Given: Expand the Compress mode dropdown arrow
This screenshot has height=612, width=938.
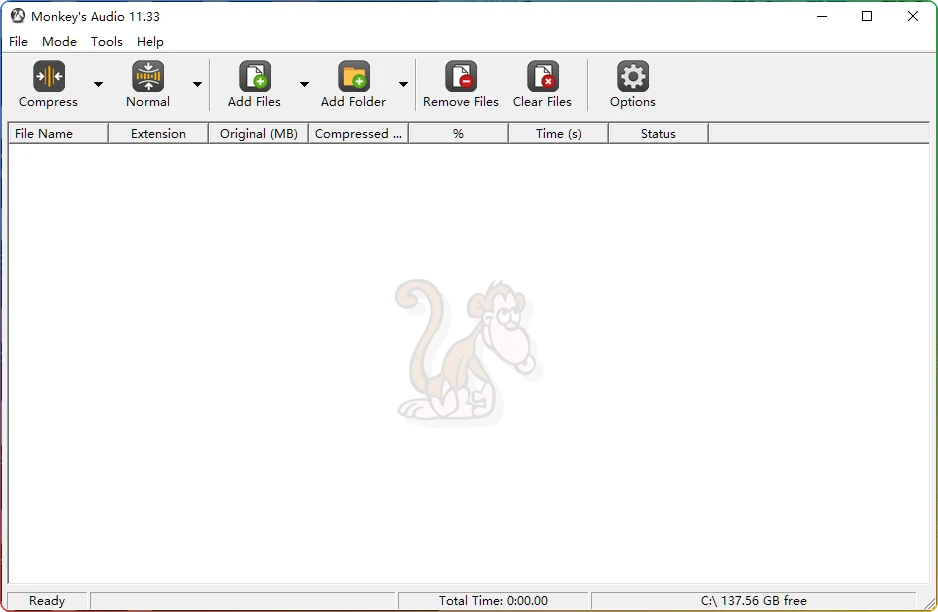Looking at the screenshot, I should pos(98,84).
